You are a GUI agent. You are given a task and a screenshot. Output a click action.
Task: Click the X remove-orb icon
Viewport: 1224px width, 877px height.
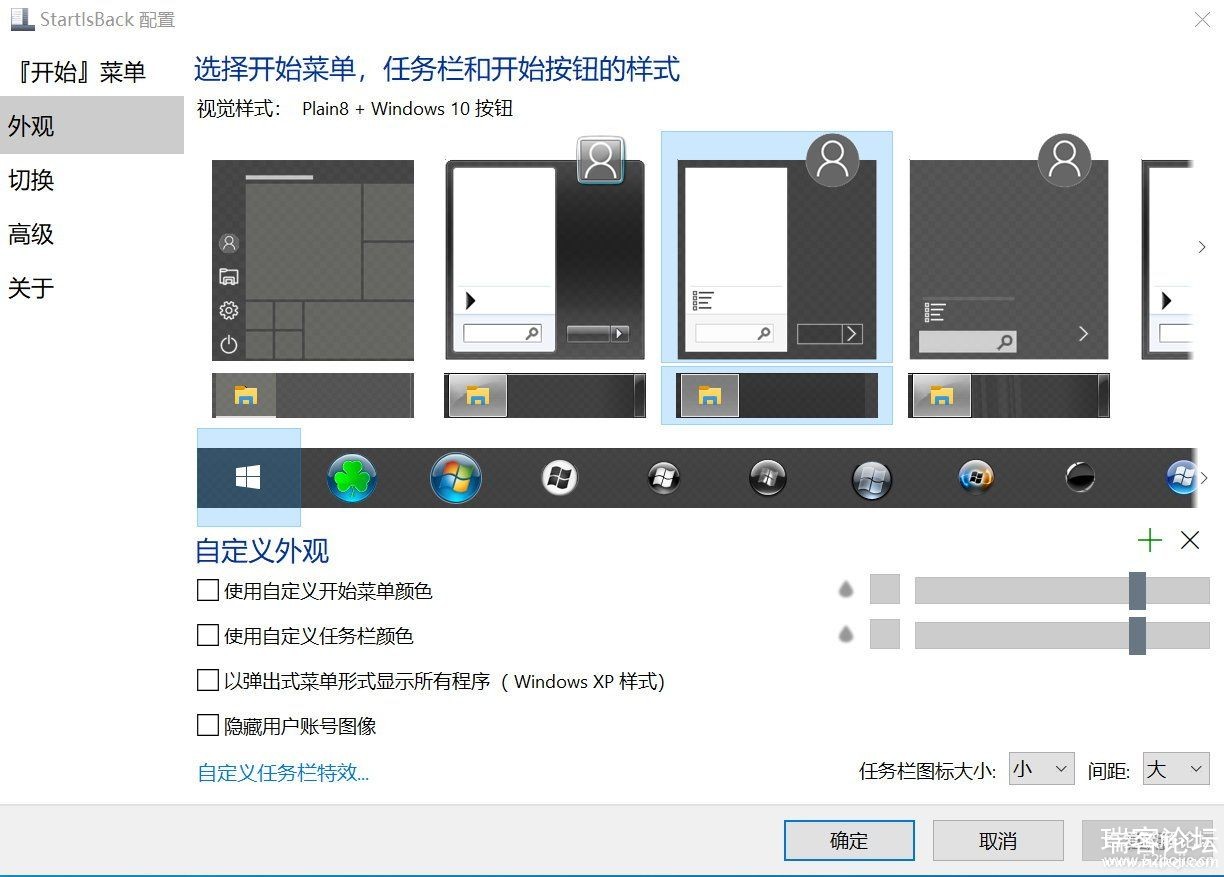pos(1190,541)
